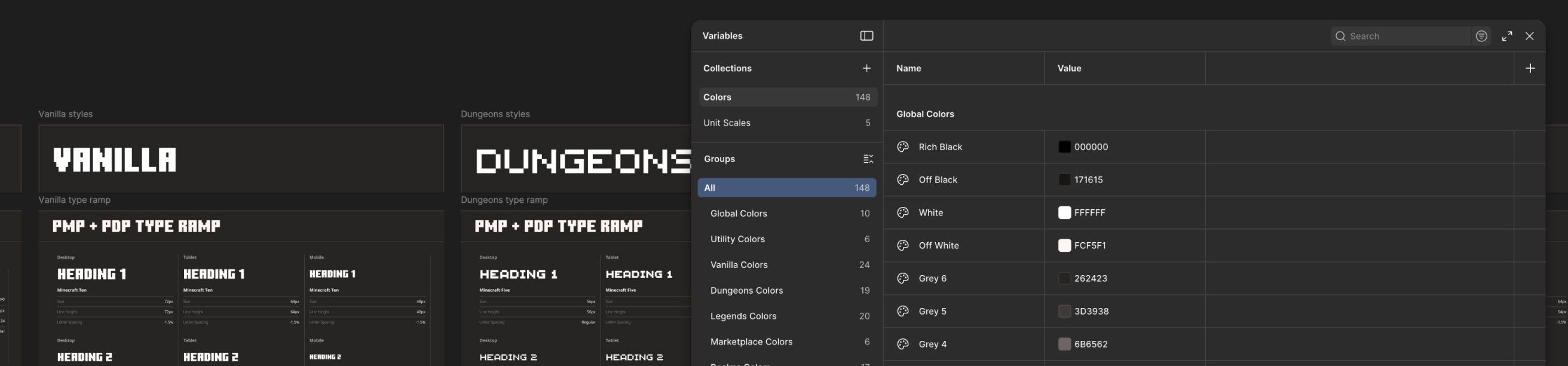Click the palette icon beside Rich Black
1568x366 pixels.
[903, 147]
